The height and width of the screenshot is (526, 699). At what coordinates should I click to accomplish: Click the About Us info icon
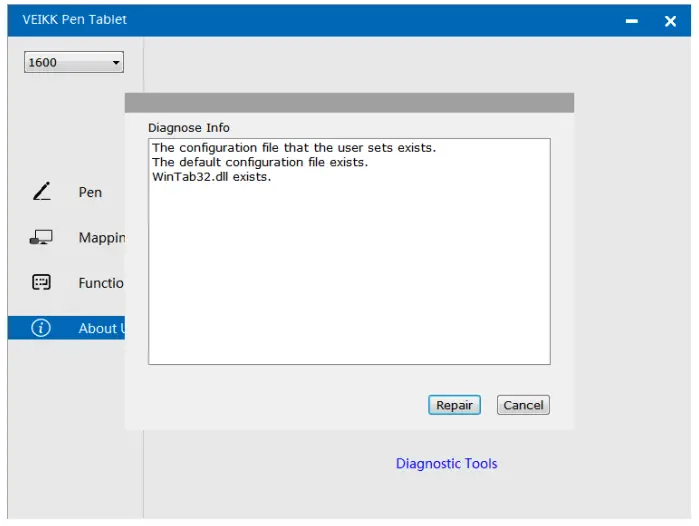point(41,328)
